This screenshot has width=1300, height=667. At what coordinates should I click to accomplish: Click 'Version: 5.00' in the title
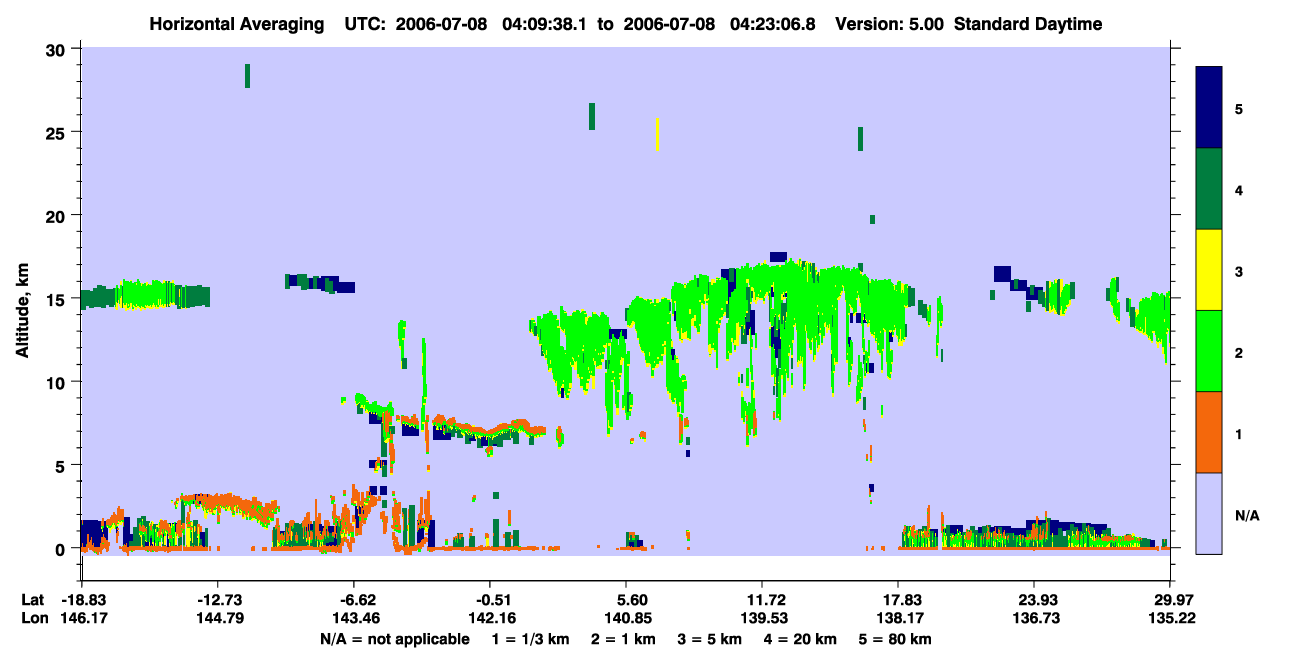(888, 24)
